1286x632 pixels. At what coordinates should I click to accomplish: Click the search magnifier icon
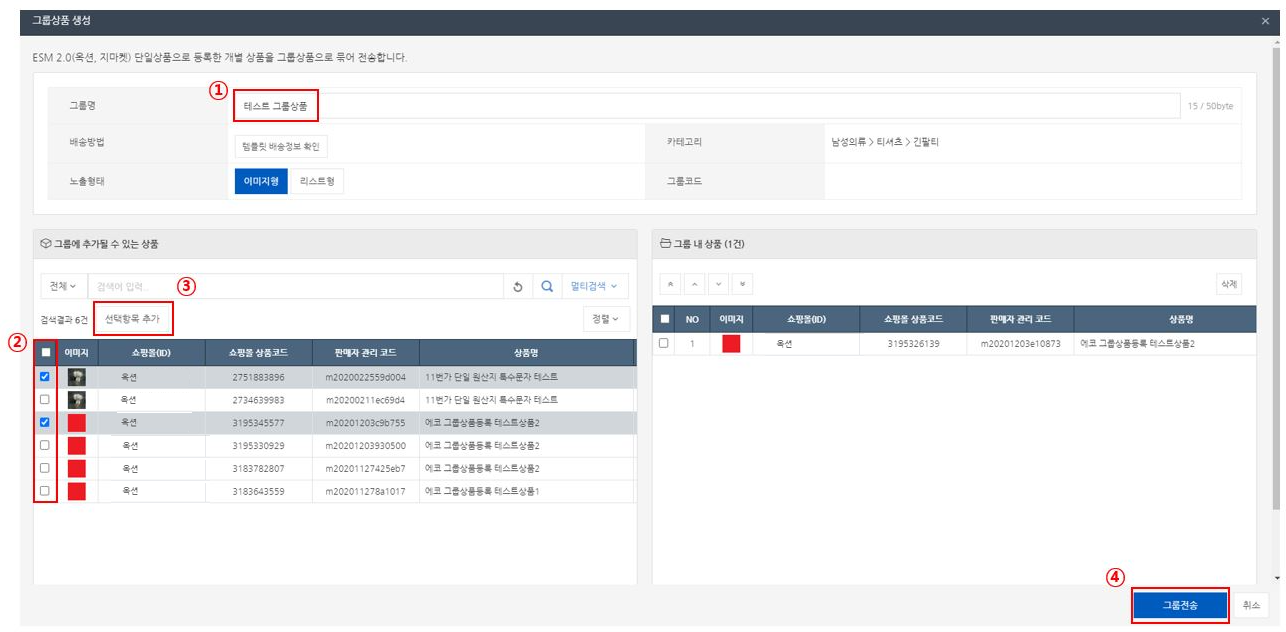(x=547, y=287)
